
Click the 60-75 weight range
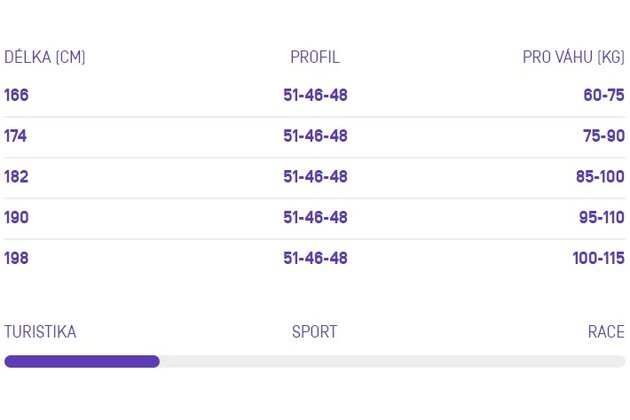click(x=604, y=95)
